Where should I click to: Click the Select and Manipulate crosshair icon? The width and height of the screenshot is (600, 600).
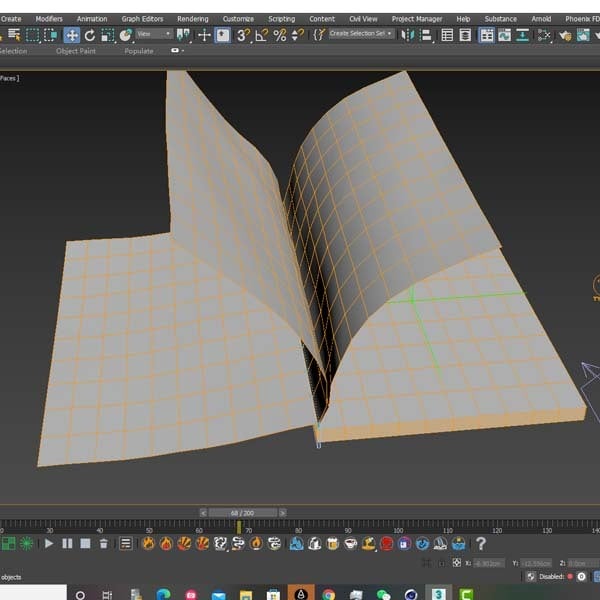pos(204,36)
